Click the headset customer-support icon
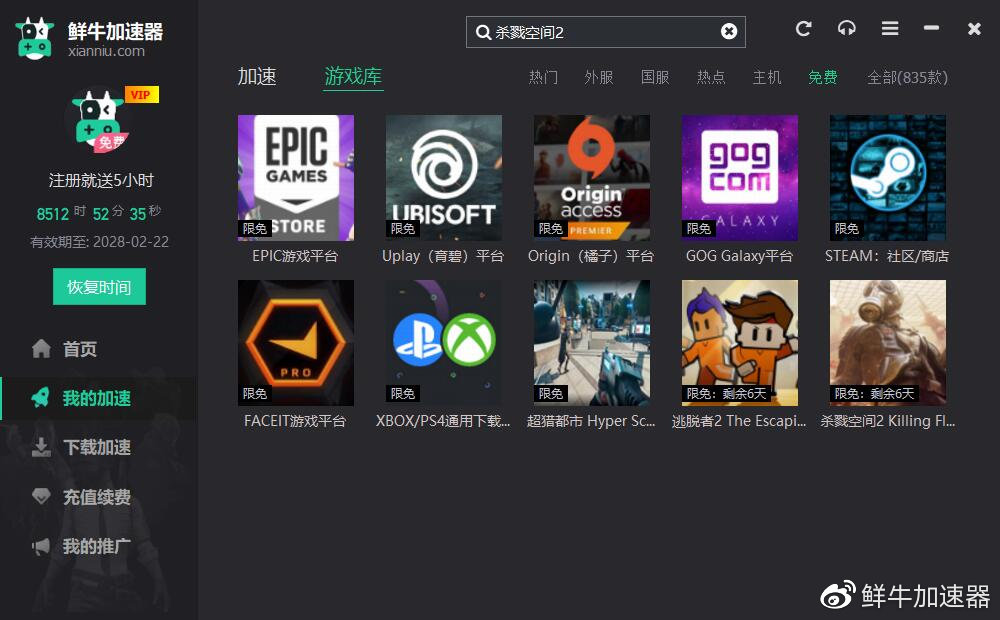The image size is (1000, 620). tap(846, 29)
